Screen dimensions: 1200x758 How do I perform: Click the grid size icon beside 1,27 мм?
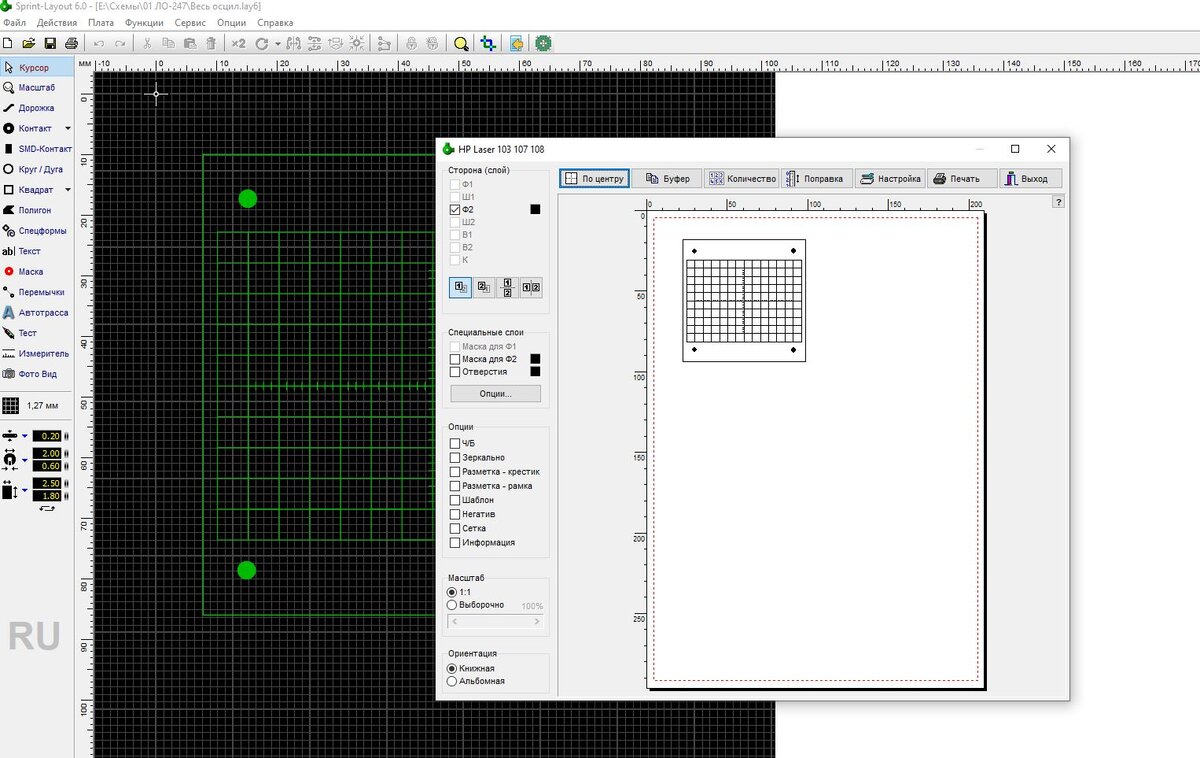point(10,406)
